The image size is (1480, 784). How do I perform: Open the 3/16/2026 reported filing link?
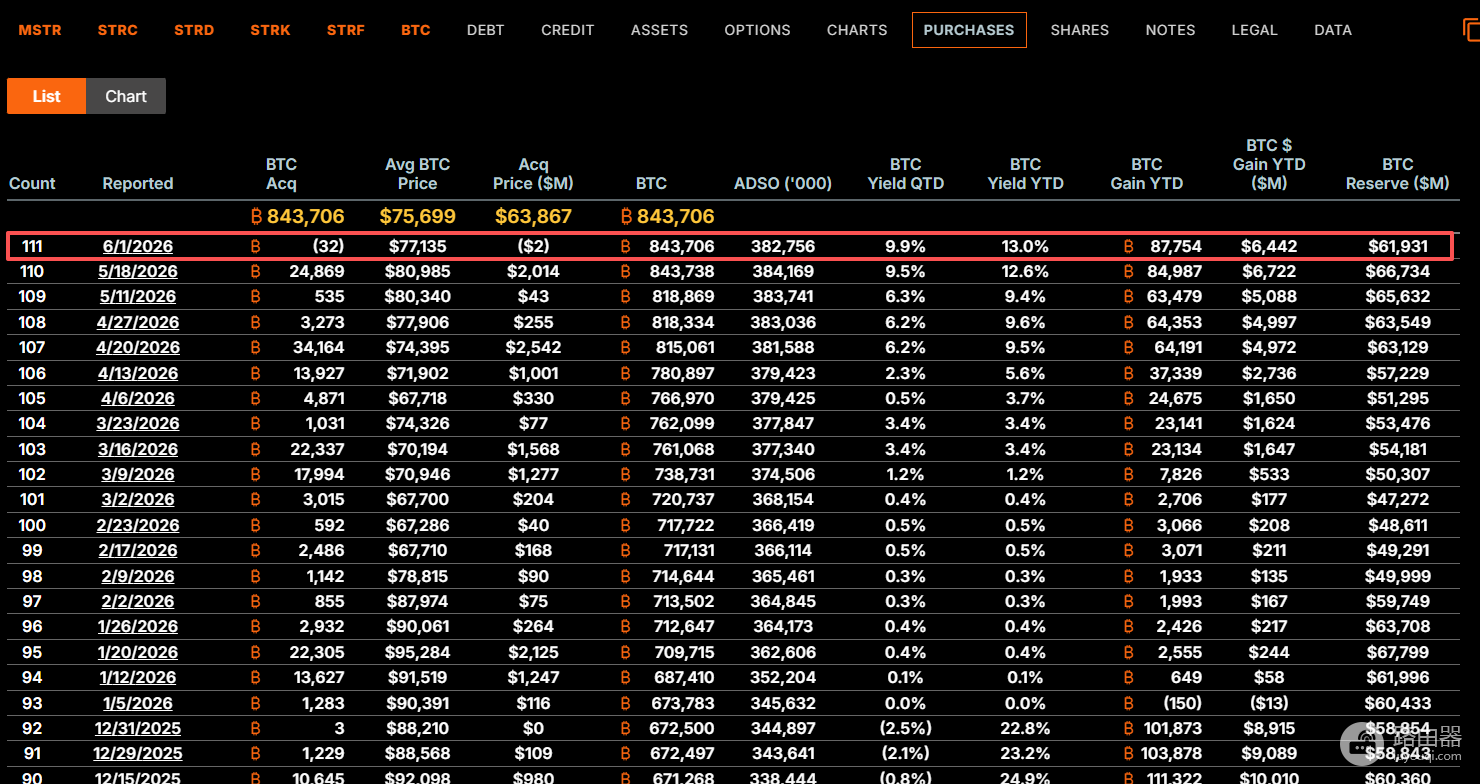click(x=138, y=449)
